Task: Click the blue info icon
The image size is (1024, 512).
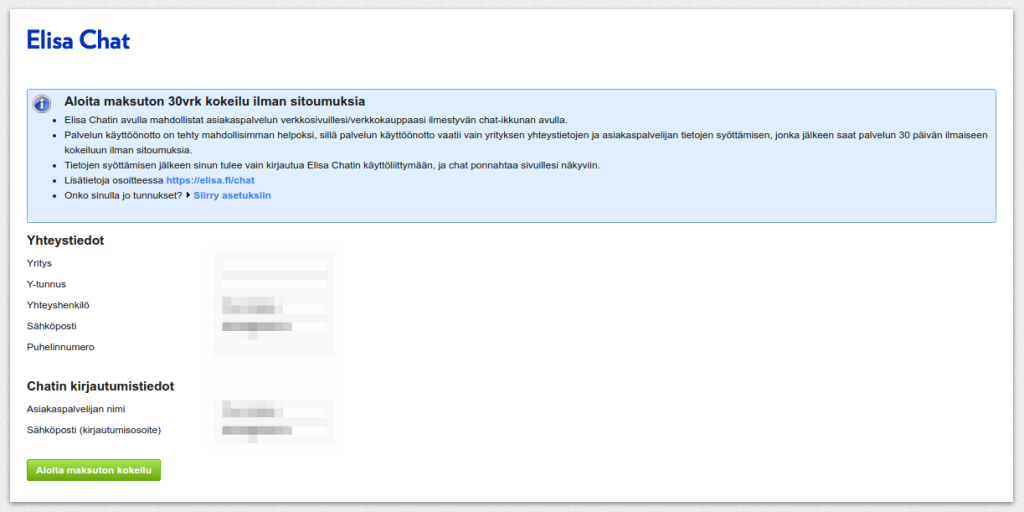Action: [x=42, y=104]
